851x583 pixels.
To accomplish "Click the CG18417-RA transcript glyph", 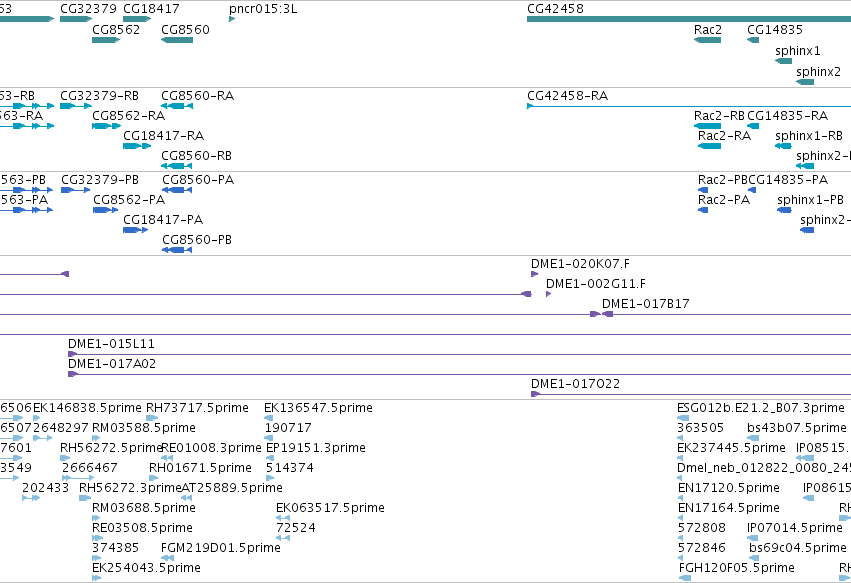I will click(137, 146).
